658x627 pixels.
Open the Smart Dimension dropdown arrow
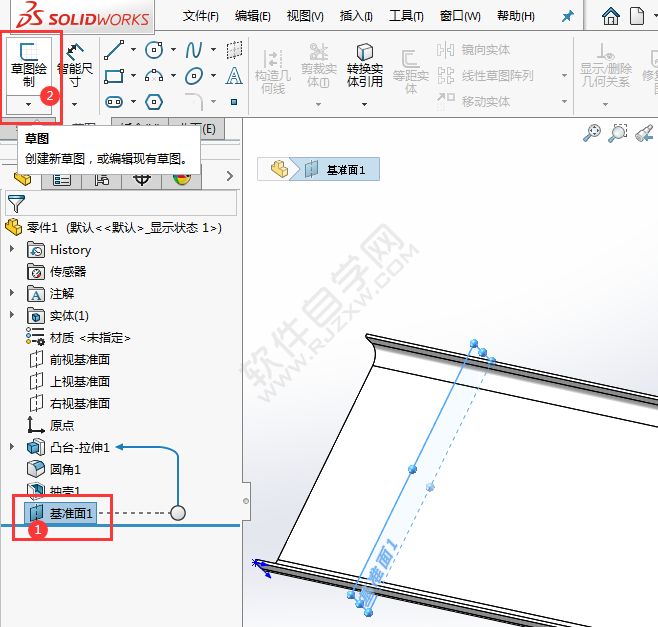click(x=75, y=104)
